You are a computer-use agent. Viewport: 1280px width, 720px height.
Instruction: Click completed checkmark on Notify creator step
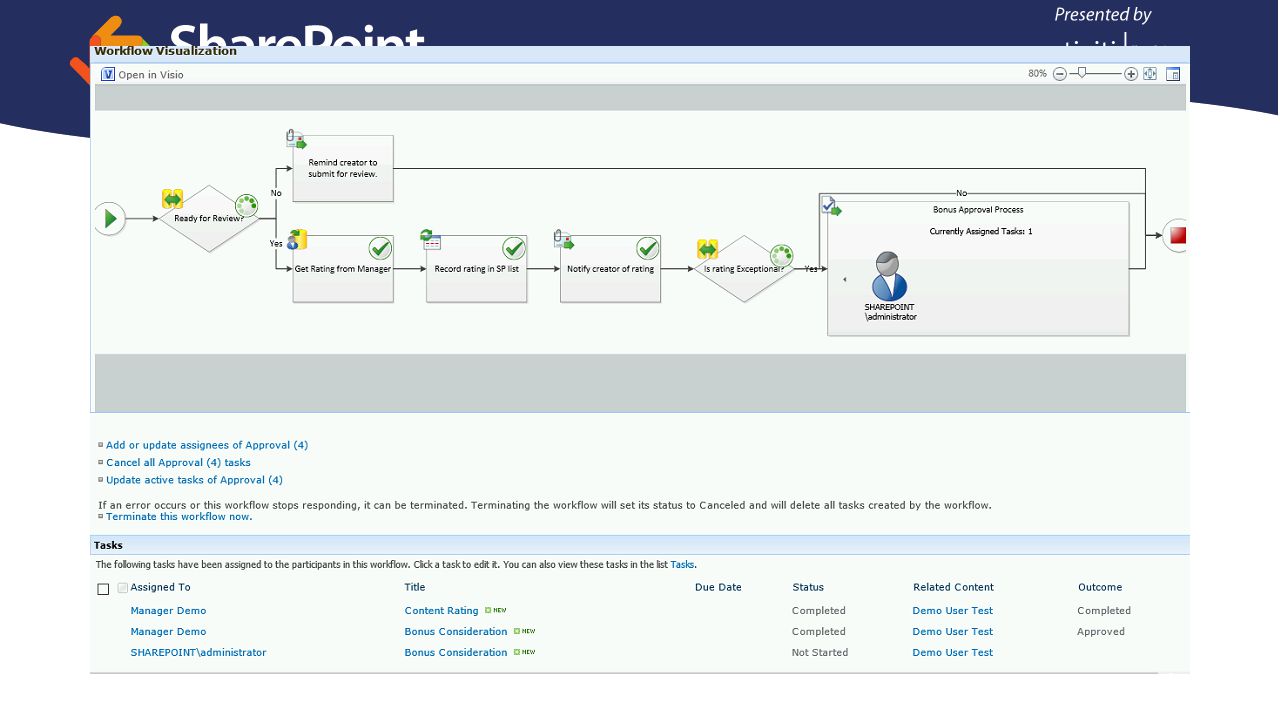point(648,248)
